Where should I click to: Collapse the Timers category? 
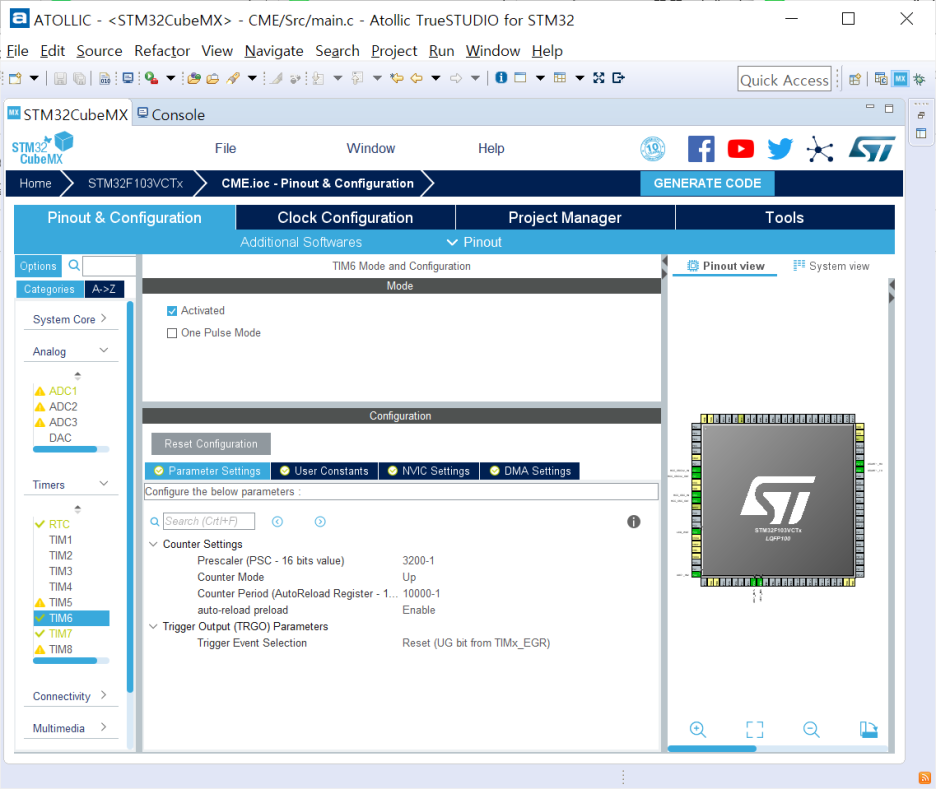pyautogui.click(x=104, y=483)
